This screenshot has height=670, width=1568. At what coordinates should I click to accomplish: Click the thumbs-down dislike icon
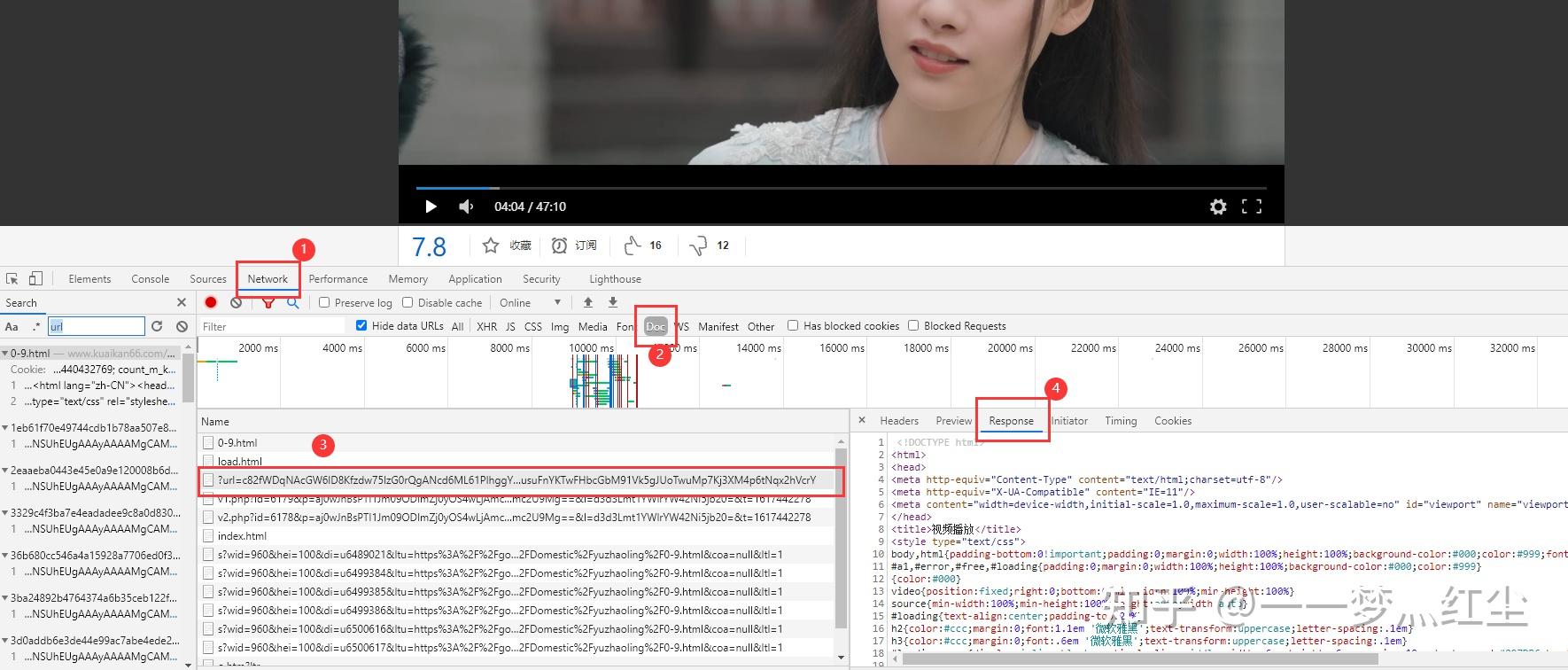pyautogui.click(x=699, y=245)
